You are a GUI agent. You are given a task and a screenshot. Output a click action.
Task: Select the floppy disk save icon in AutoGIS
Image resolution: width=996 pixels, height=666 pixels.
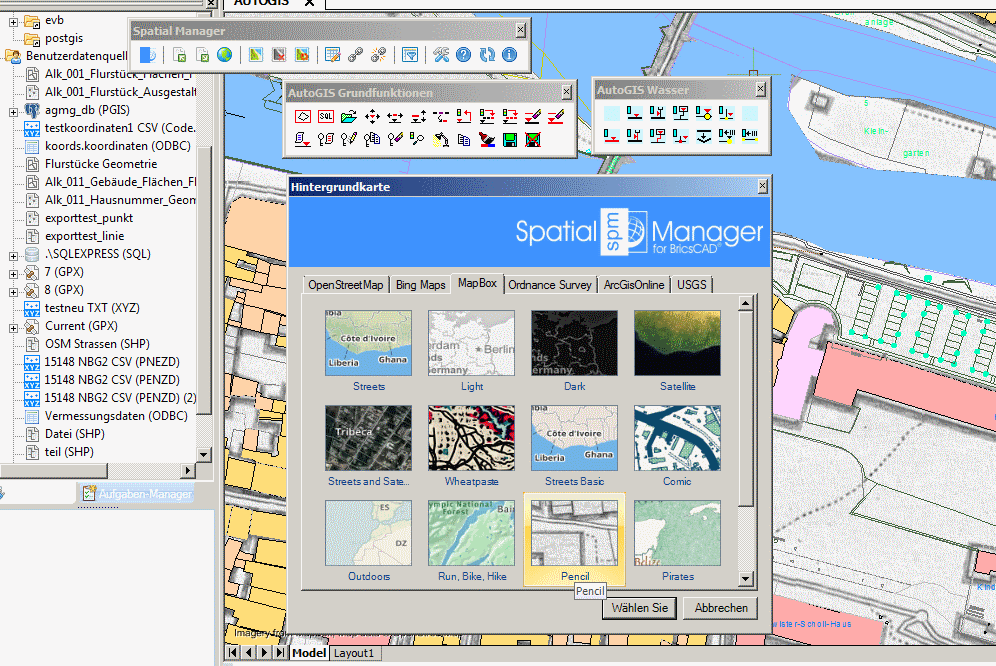point(508,138)
